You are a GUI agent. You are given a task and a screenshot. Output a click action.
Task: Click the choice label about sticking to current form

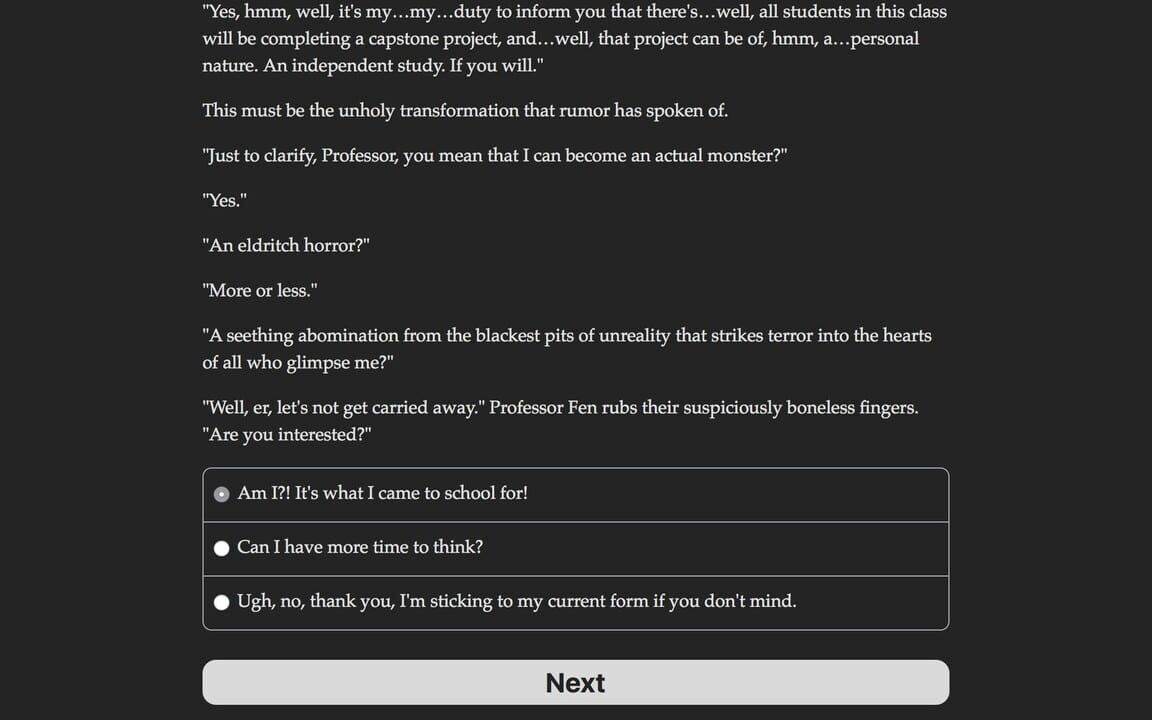(x=517, y=601)
